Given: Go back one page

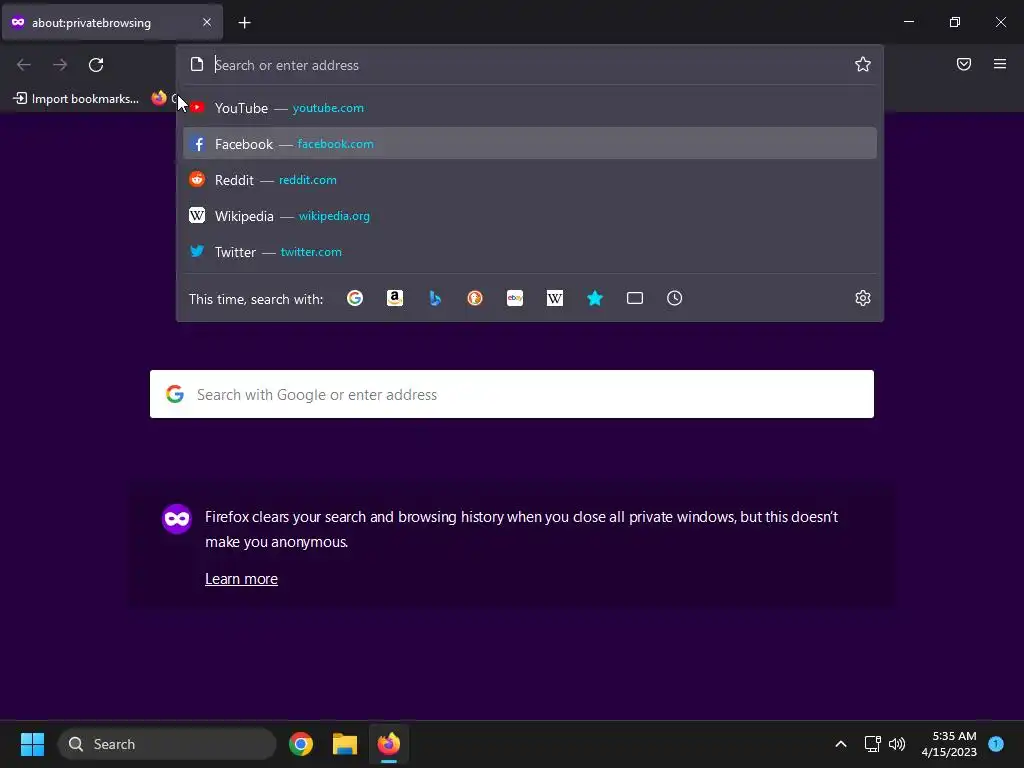Looking at the screenshot, I should (24, 65).
